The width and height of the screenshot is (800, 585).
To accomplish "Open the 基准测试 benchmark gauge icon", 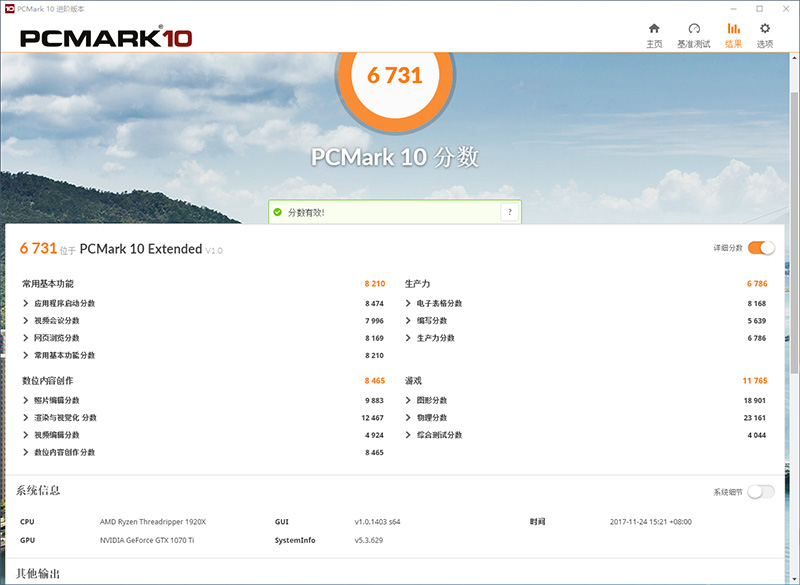I will tap(694, 29).
